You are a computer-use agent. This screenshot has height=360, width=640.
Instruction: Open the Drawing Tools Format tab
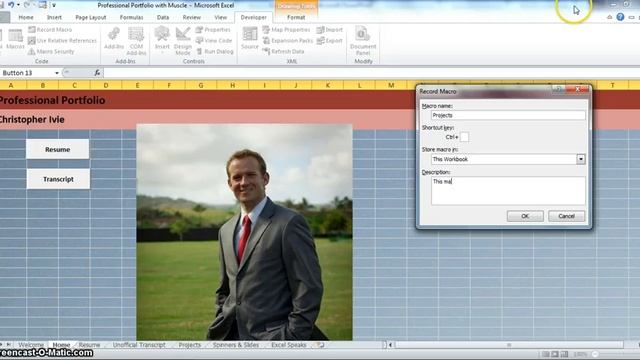(x=296, y=17)
